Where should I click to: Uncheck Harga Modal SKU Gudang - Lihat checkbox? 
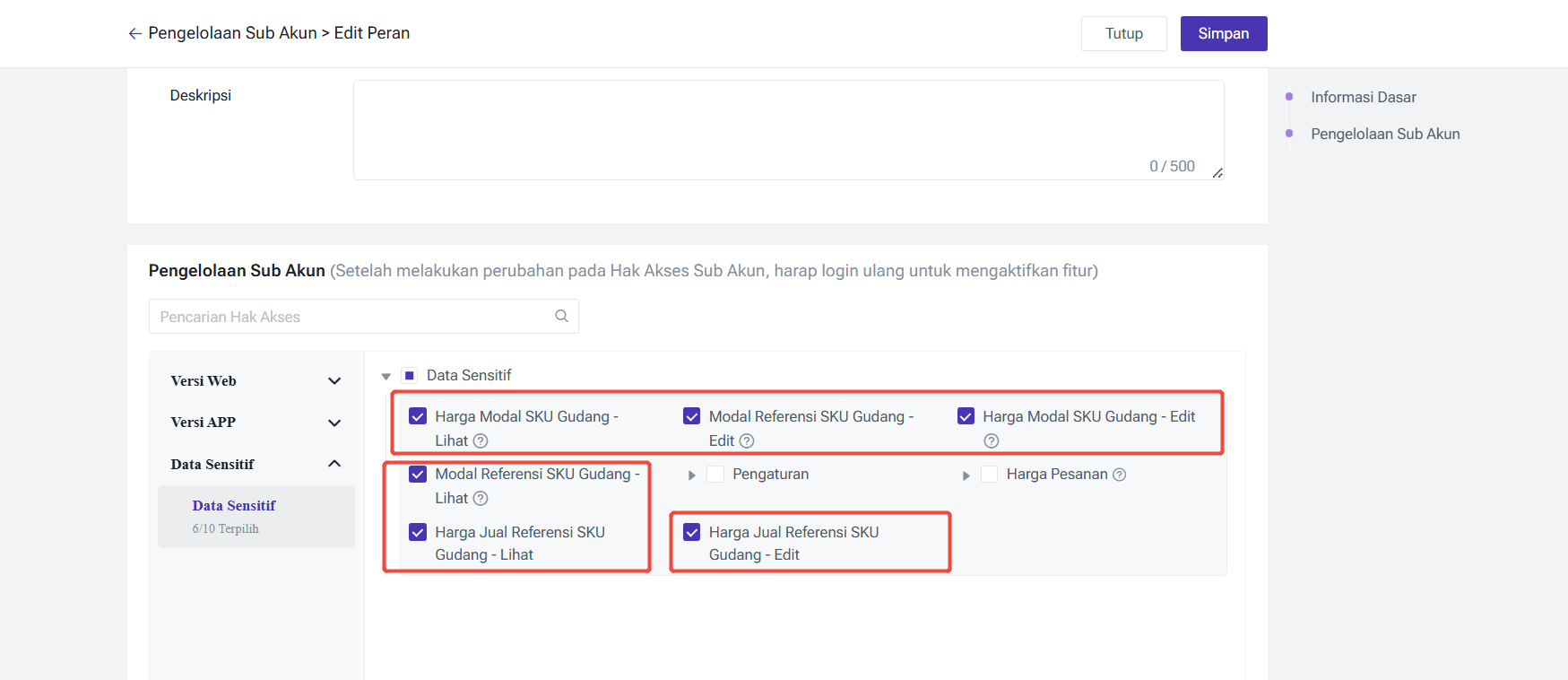coord(418,416)
